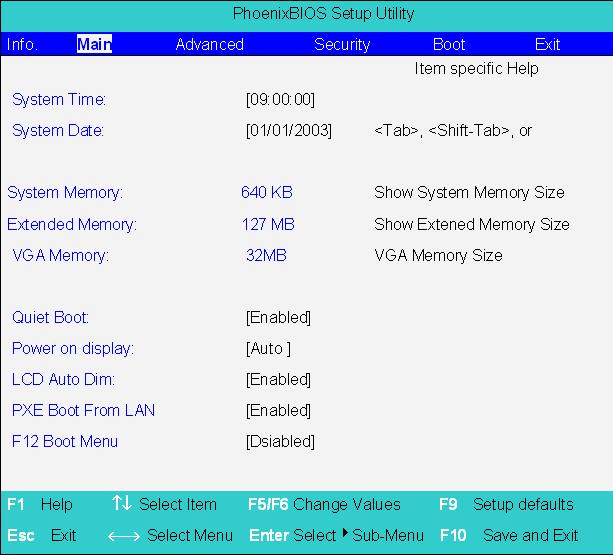
Task: Click the Quiet Boot label
Action: [x=50, y=317]
